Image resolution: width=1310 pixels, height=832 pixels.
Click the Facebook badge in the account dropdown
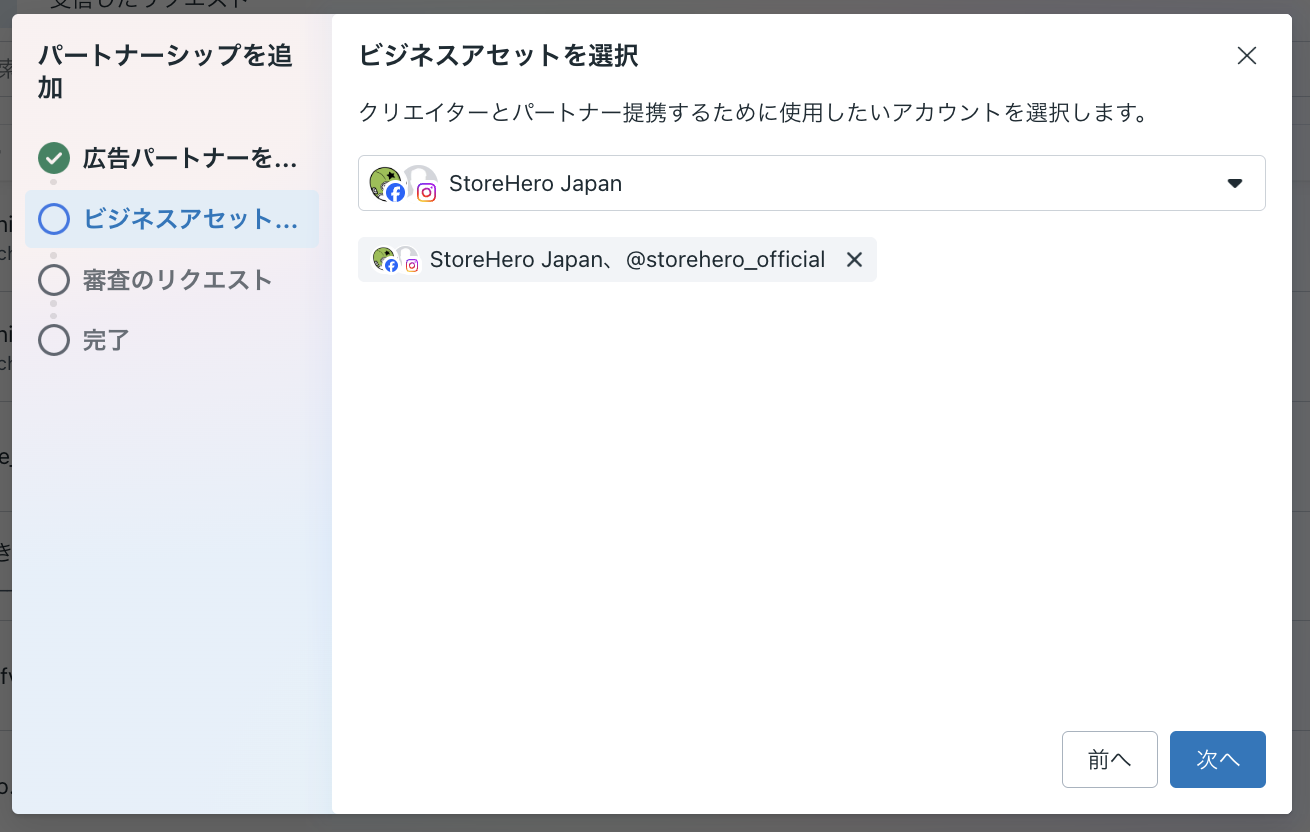(396, 193)
